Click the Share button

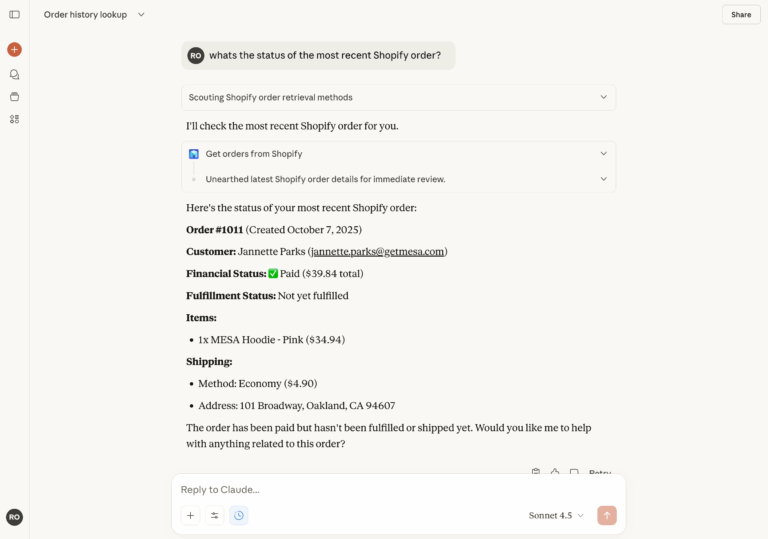click(x=740, y=15)
